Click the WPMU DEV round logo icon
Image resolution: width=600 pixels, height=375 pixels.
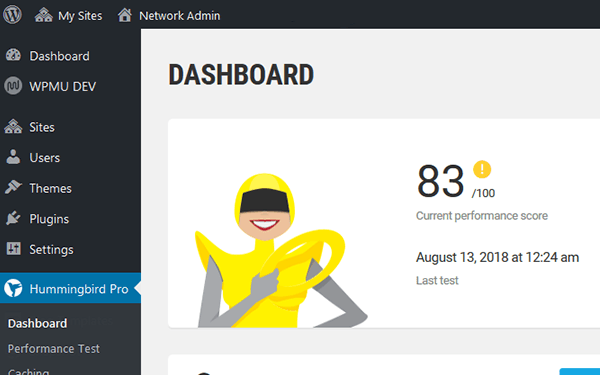[13, 86]
